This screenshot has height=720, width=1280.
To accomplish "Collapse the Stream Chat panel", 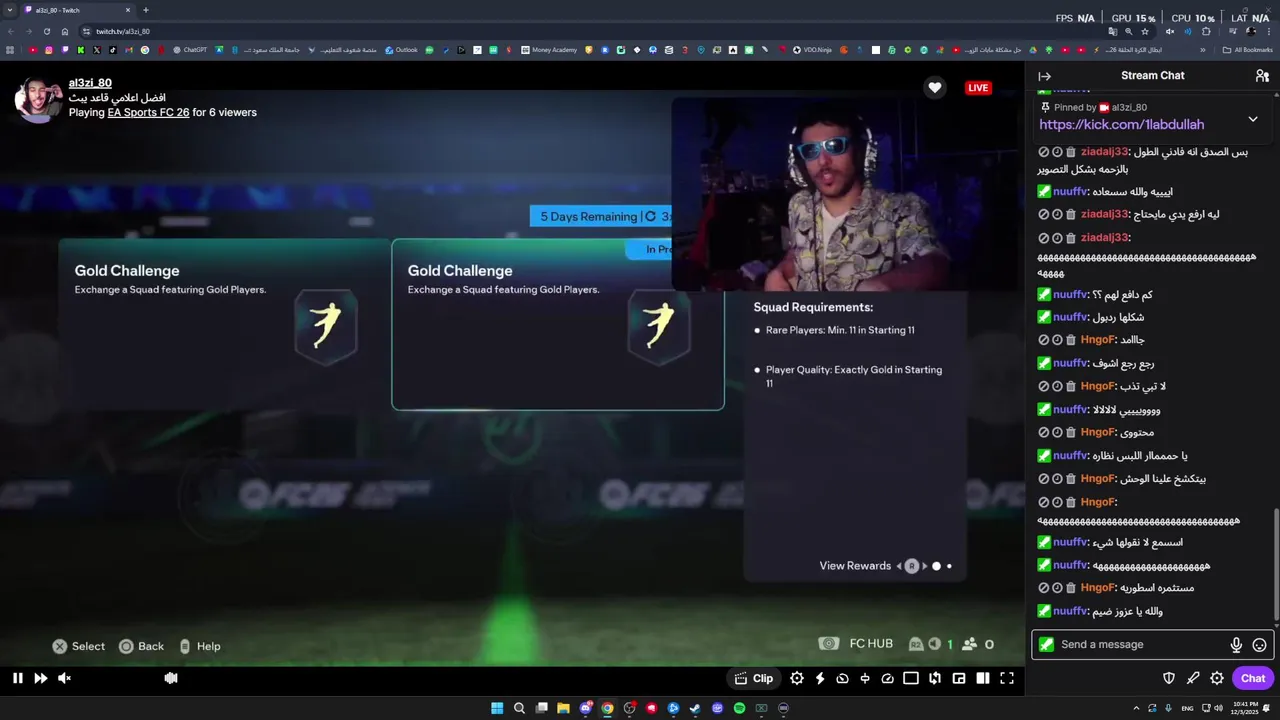I will [1044, 76].
